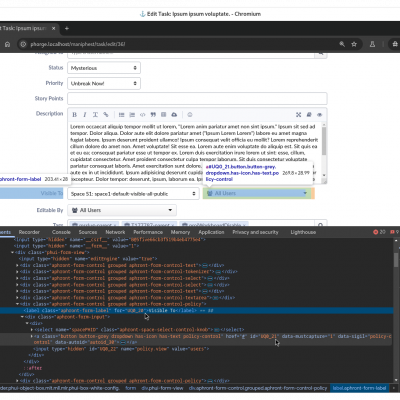400x400 pixels.
Task: Select the form breadcrumb in DevTools
Action: point(131,388)
